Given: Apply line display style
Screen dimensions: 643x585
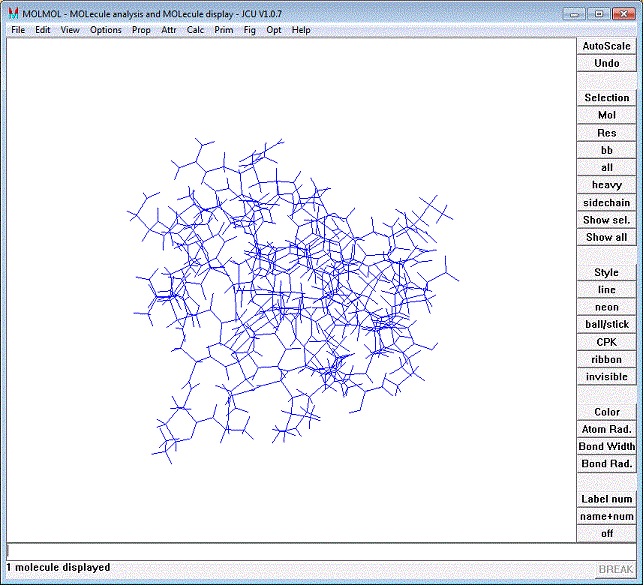Looking at the screenshot, I should [607, 289].
